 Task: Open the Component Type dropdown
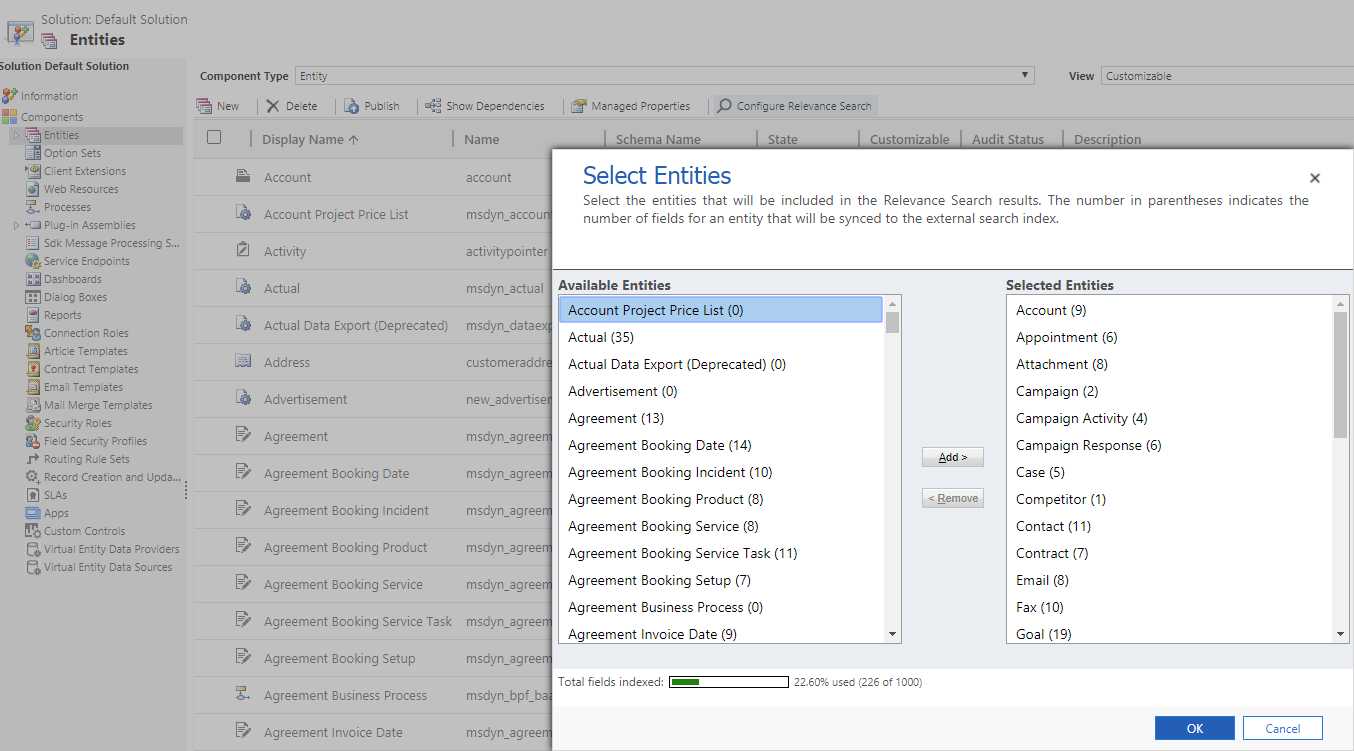point(664,76)
